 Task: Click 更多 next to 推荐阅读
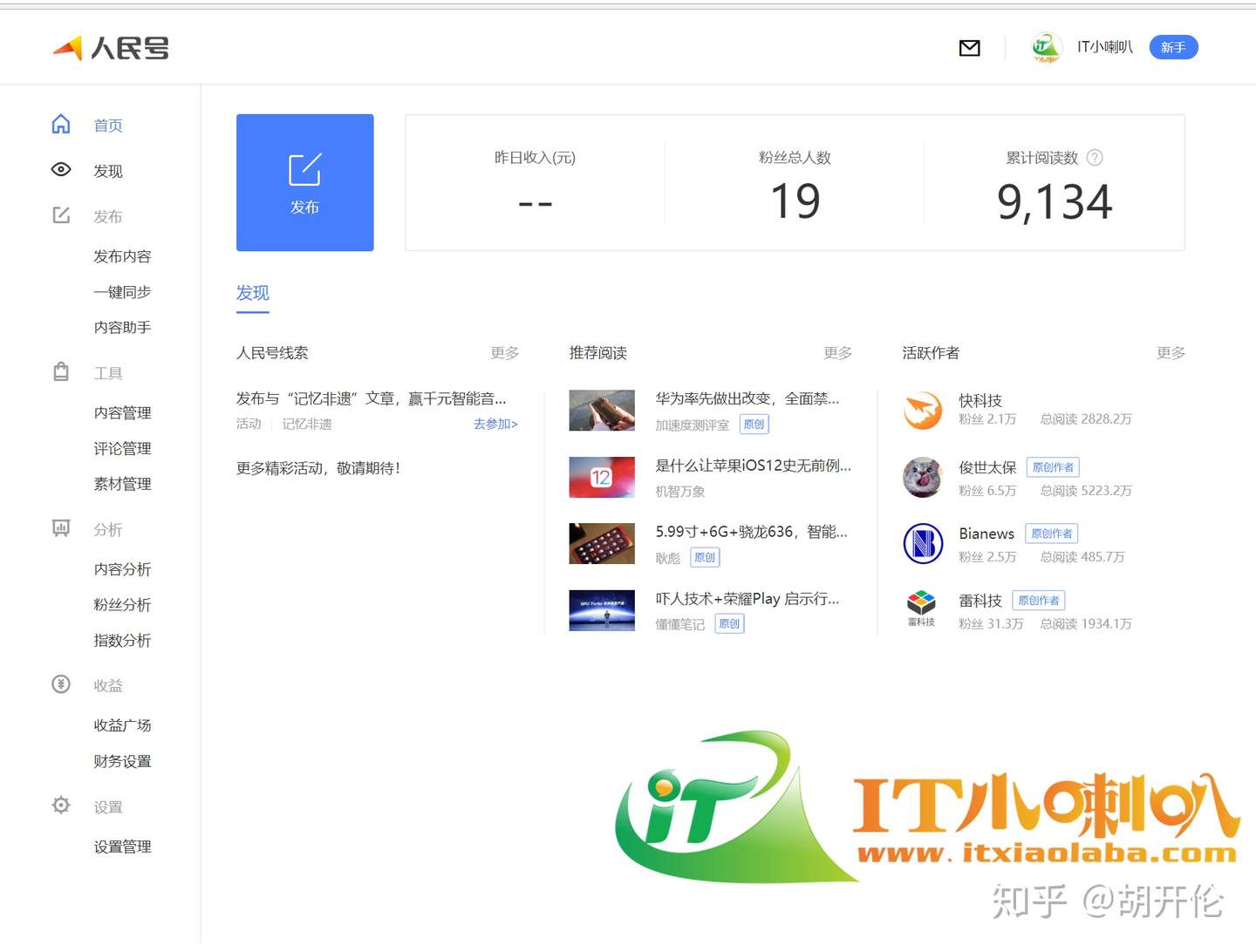tap(838, 353)
